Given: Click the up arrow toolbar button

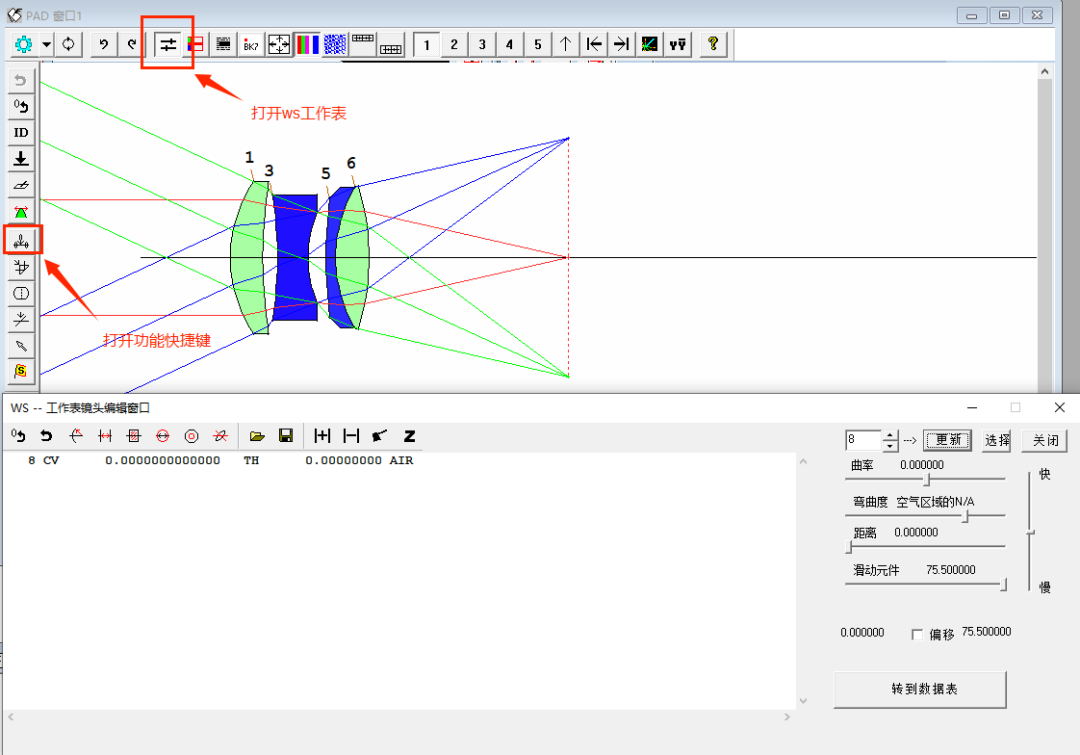Looking at the screenshot, I should click(565, 45).
